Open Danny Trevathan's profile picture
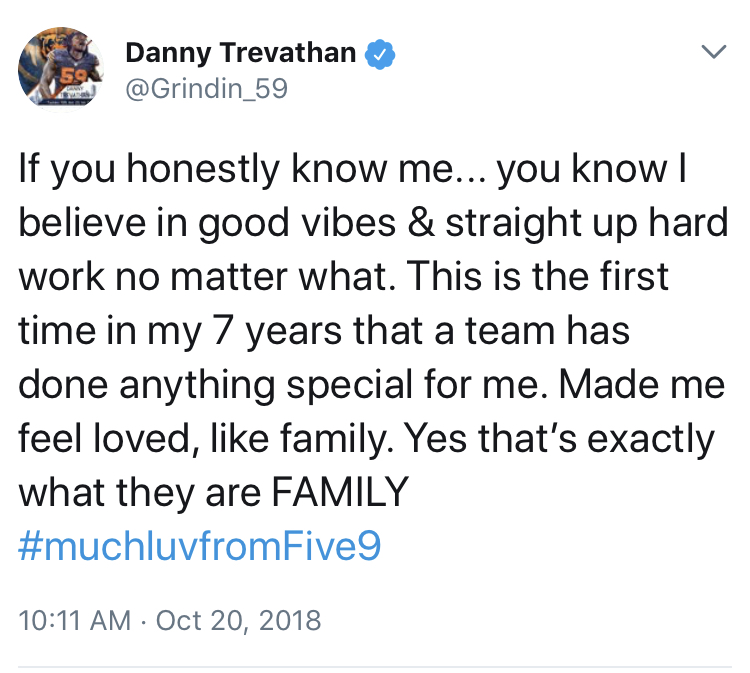The image size is (750, 673). pyautogui.click(x=61, y=69)
